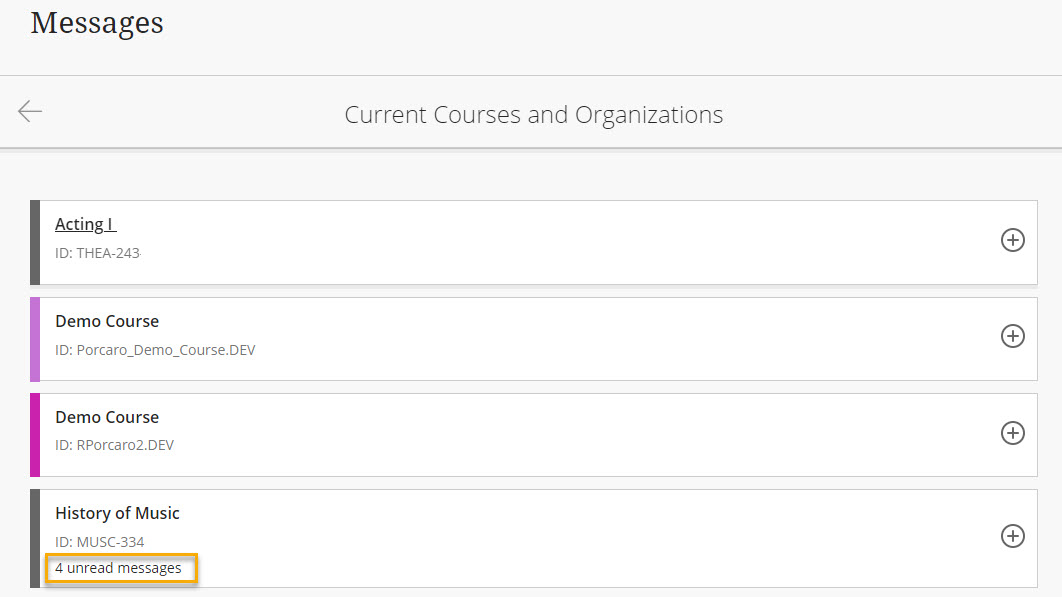Click Current Courses and Organizations header
The width and height of the screenshot is (1062, 597).
click(534, 115)
